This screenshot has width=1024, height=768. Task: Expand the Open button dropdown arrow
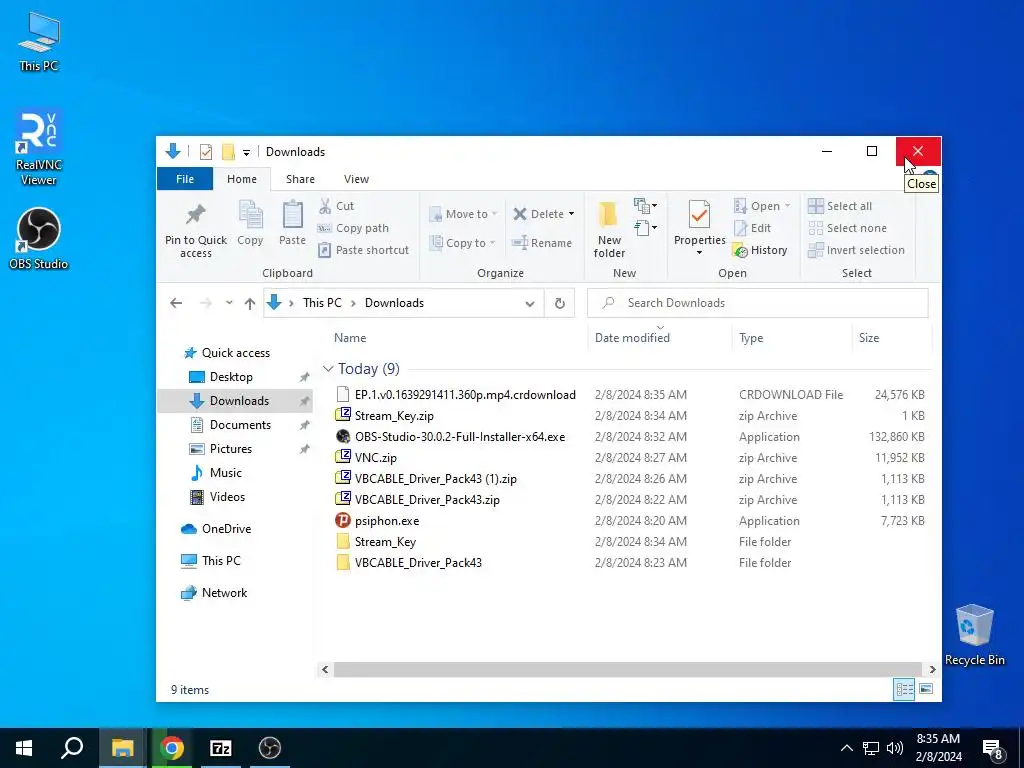pyautogui.click(x=788, y=206)
